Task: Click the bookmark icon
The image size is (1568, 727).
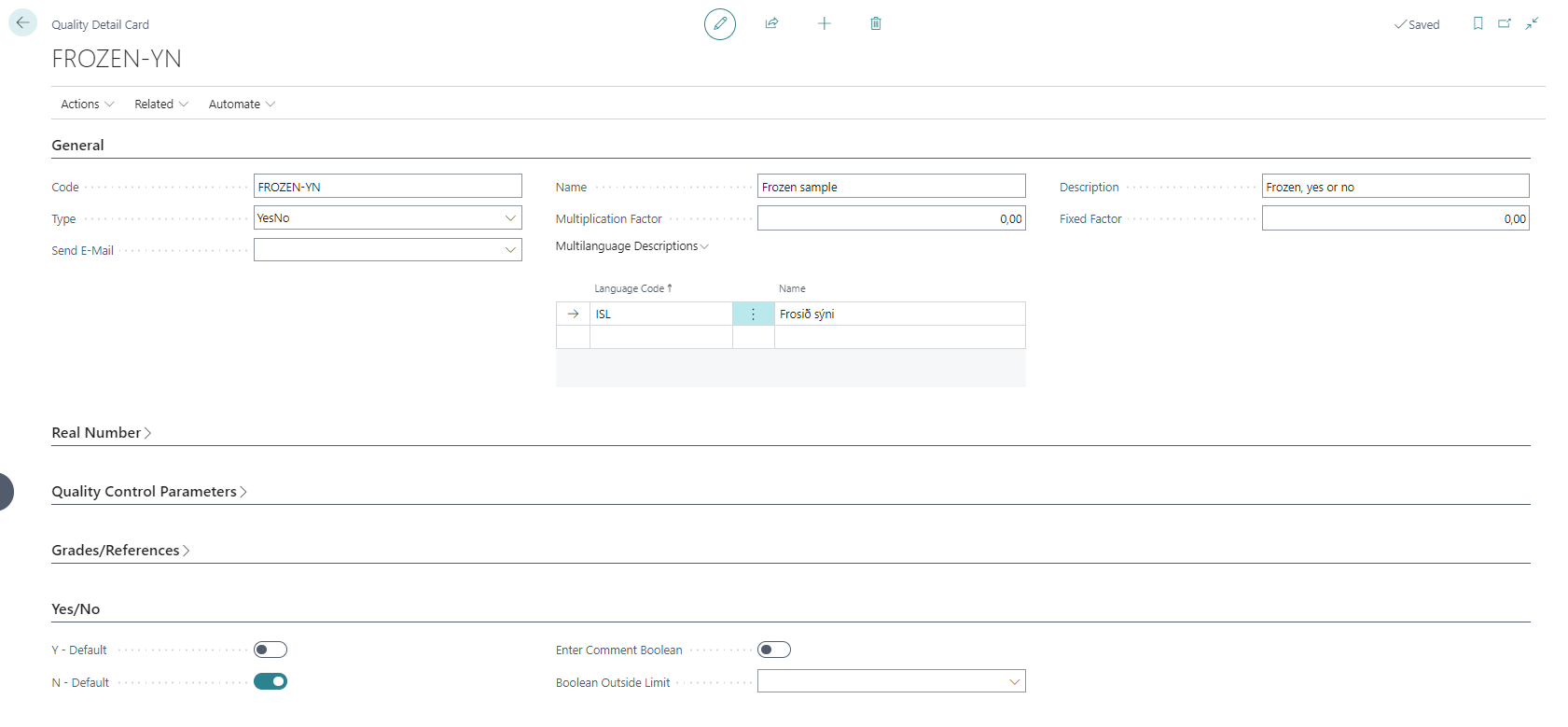Action: (1478, 23)
